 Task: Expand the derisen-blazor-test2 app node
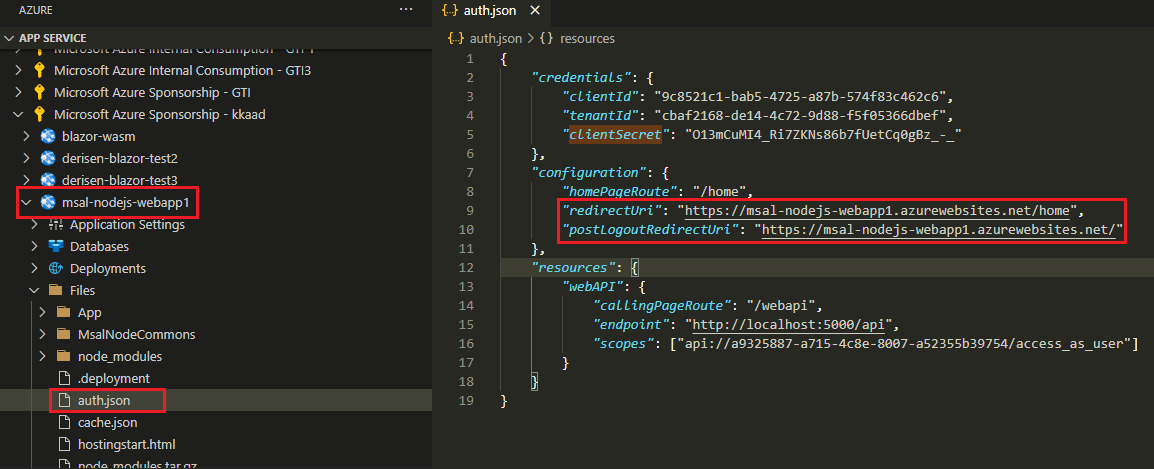point(26,158)
